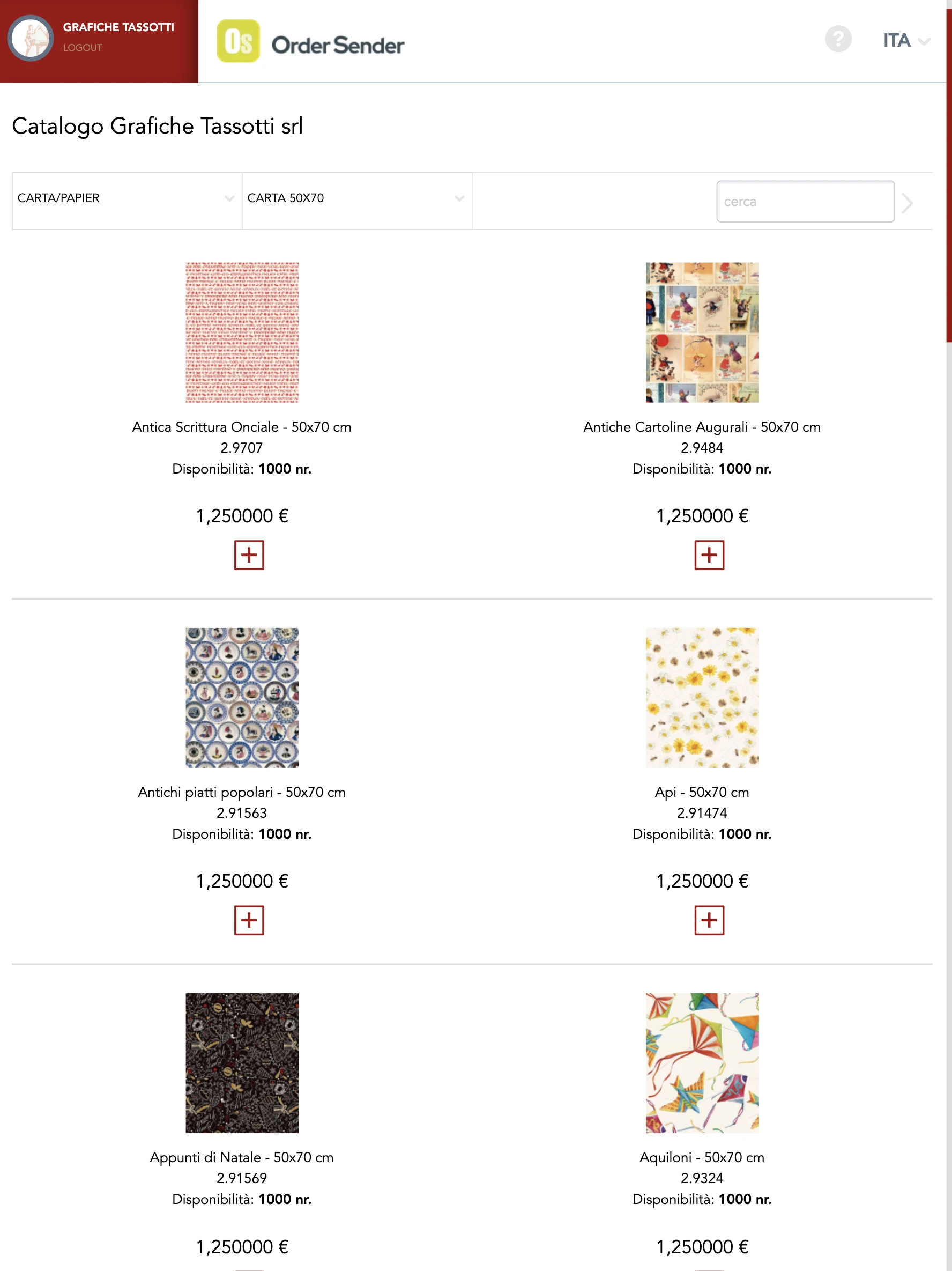
Task: Select the Aquiloni product title link
Action: point(701,1157)
